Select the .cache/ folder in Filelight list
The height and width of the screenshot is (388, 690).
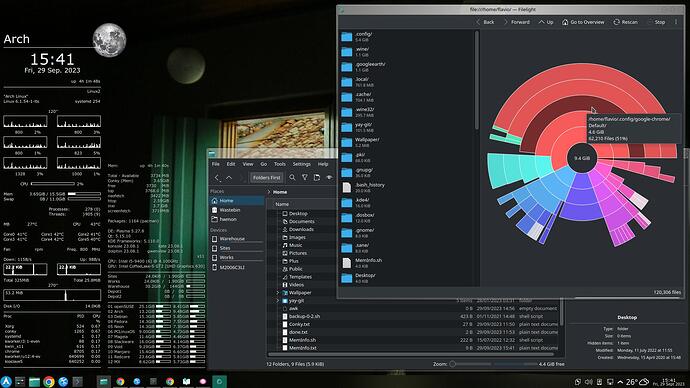coord(407,97)
